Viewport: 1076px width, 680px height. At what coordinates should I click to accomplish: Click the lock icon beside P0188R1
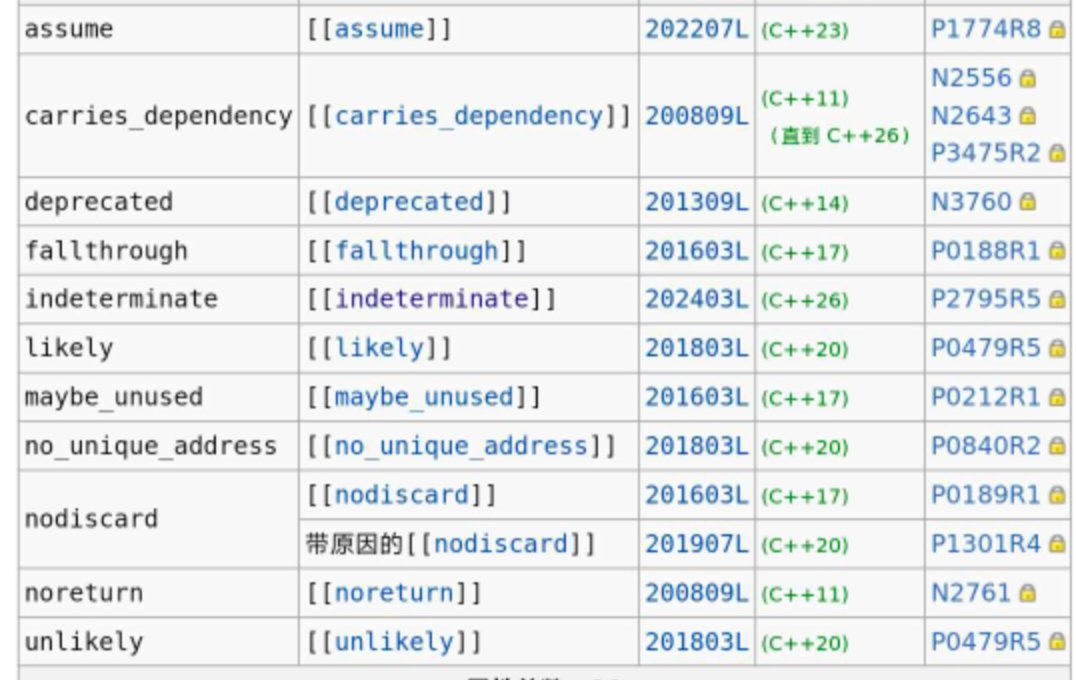coord(1057,251)
